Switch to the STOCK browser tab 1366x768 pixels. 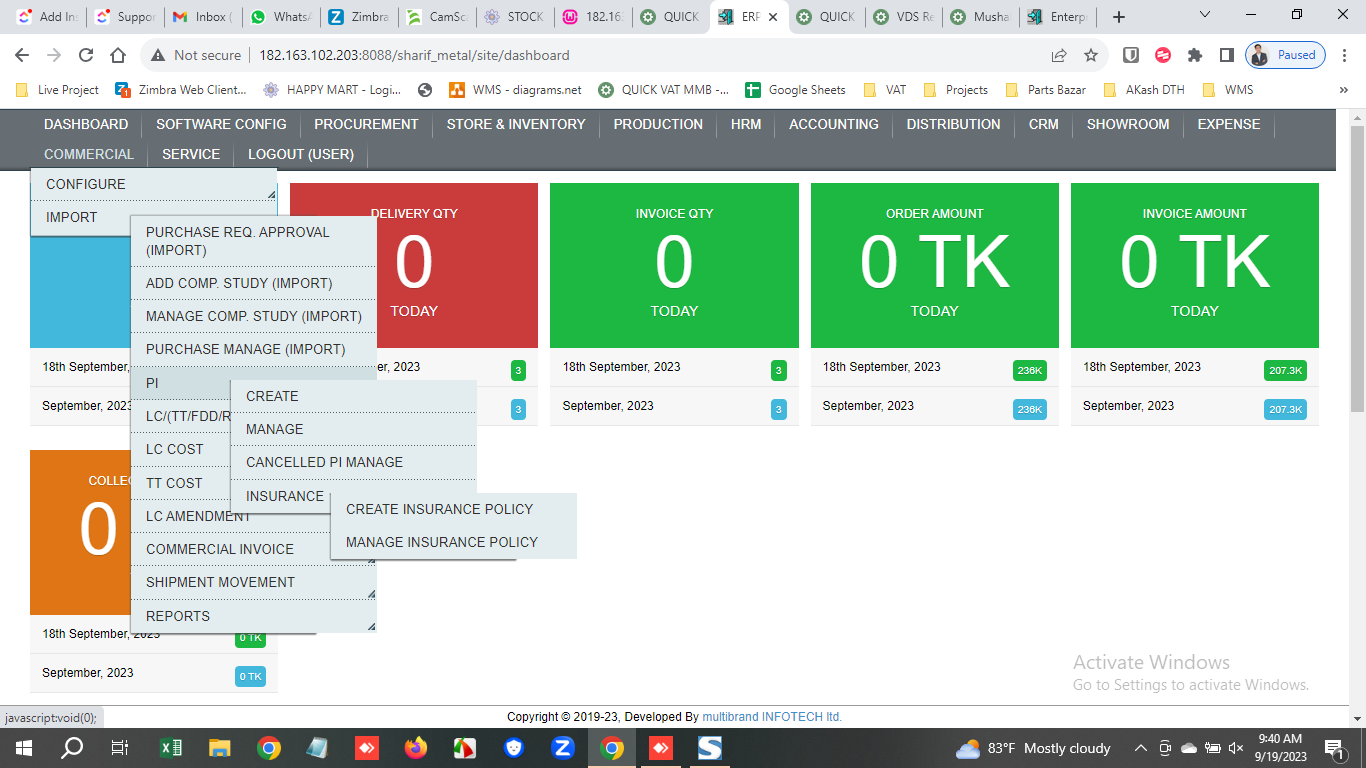(x=515, y=17)
